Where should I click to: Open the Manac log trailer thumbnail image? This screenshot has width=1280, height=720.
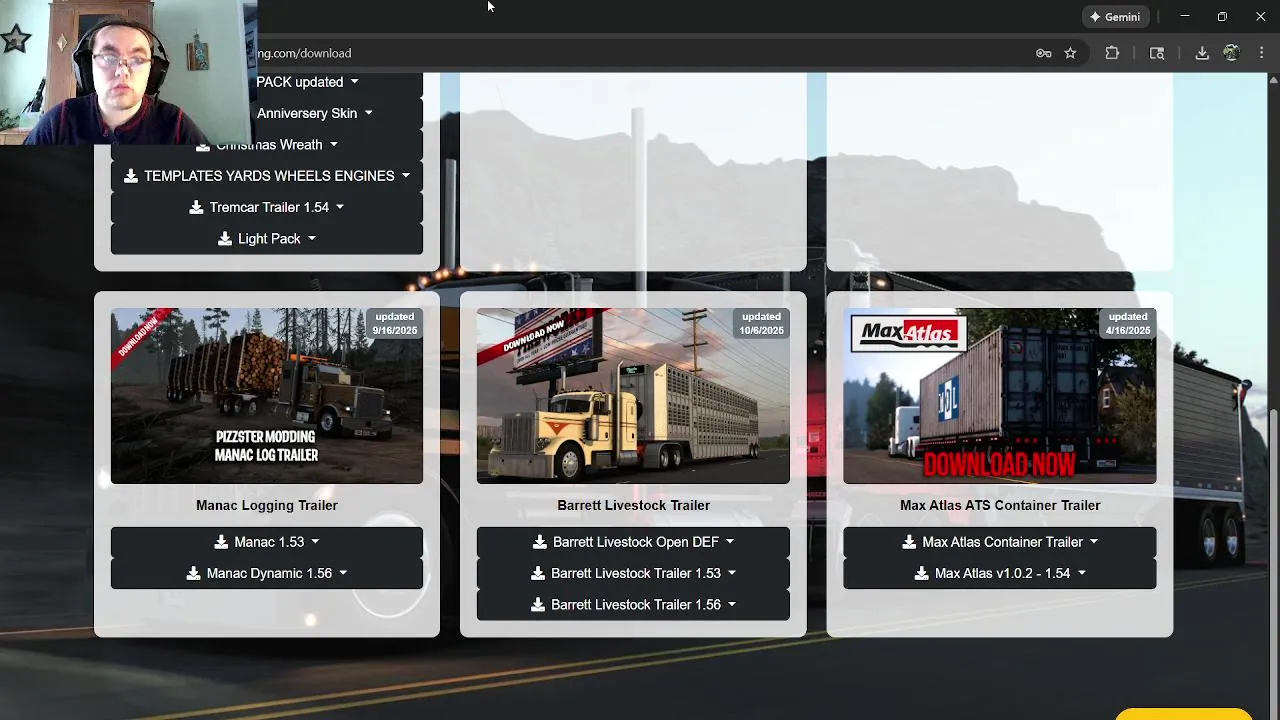pyautogui.click(x=267, y=396)
